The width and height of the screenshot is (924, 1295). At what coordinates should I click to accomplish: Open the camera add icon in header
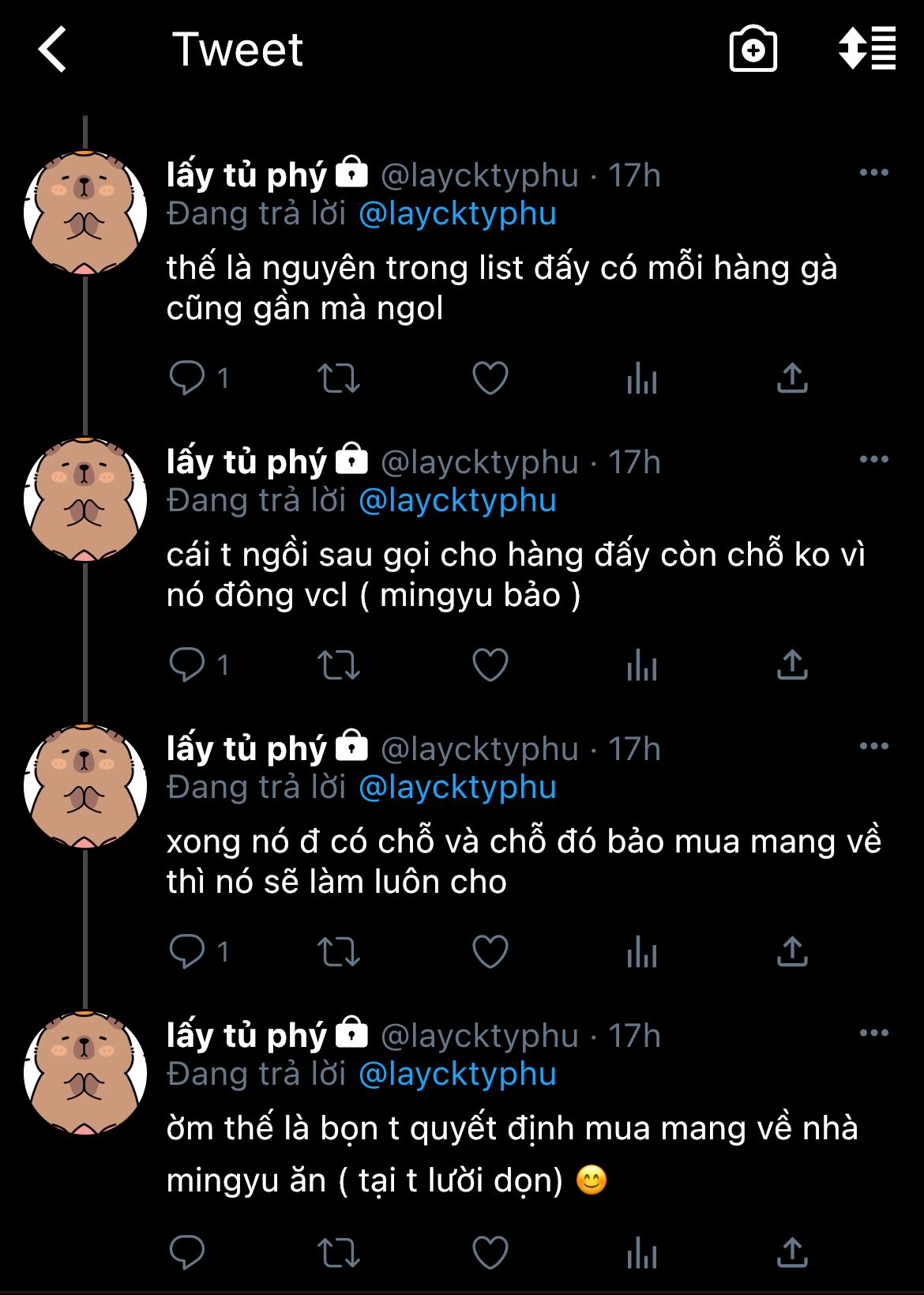(753, 49)
